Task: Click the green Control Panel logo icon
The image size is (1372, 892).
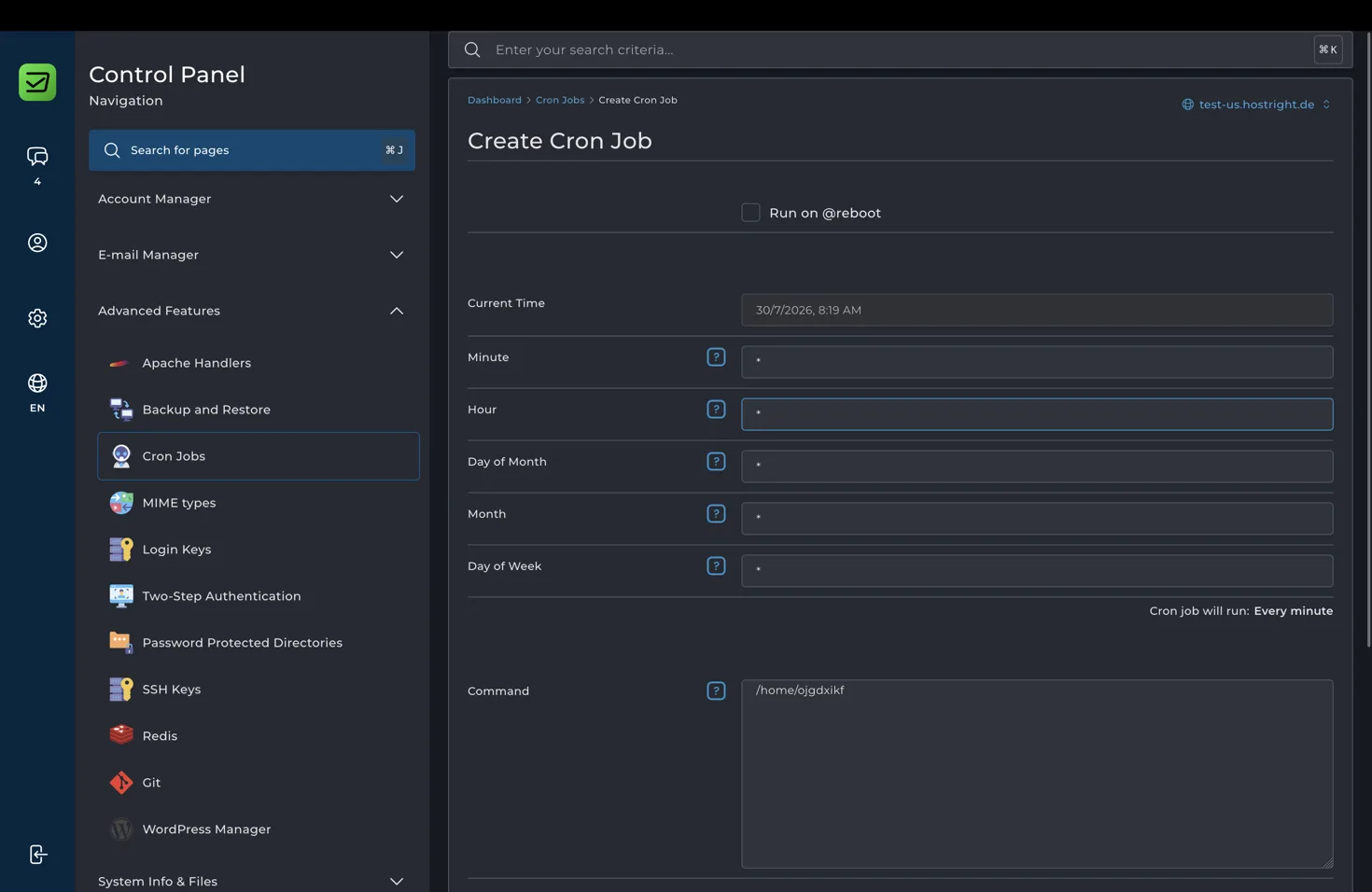Action: tap(37, 82)
